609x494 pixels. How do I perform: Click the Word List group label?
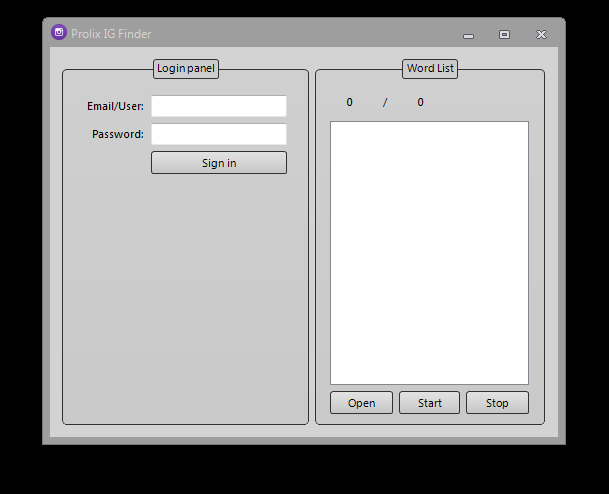pyautogui.click(x=430, y=69)
